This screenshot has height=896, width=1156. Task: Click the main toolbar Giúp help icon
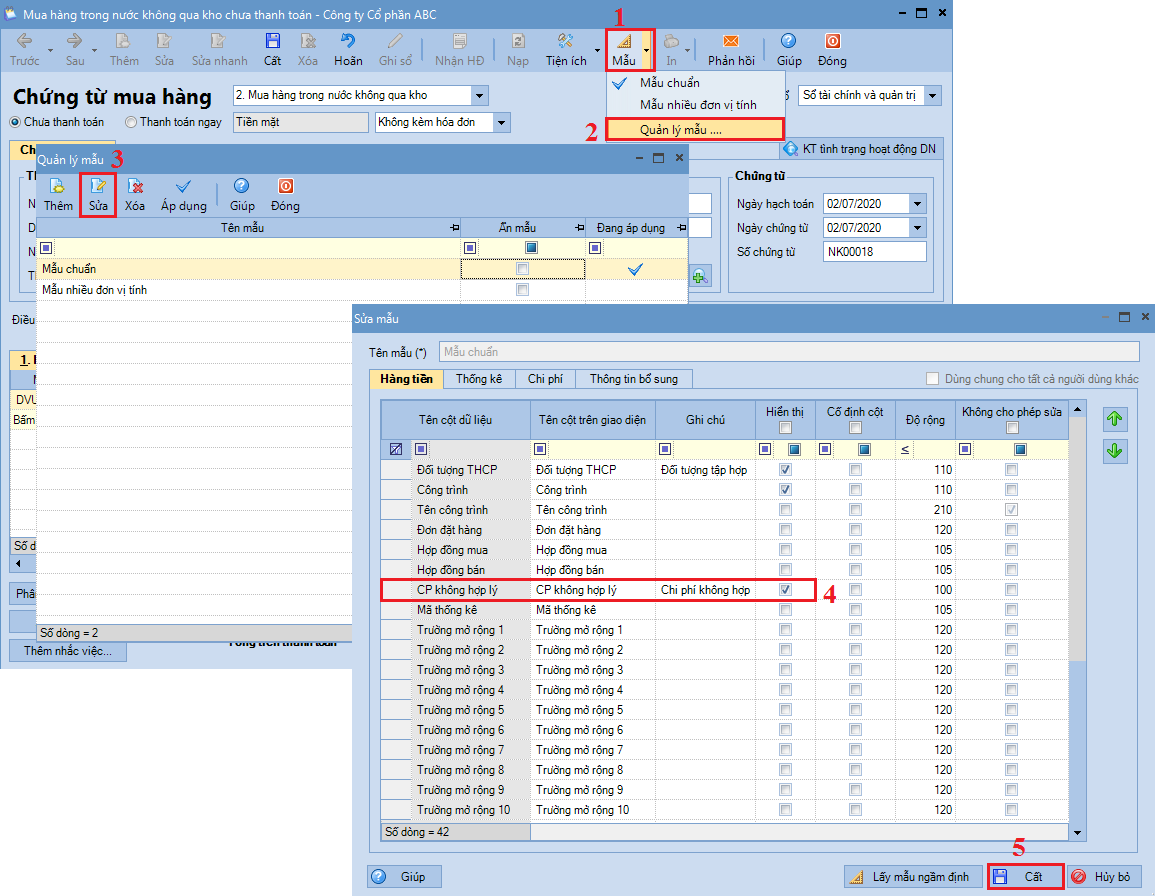pyautogui.click(x=788, y=41)
